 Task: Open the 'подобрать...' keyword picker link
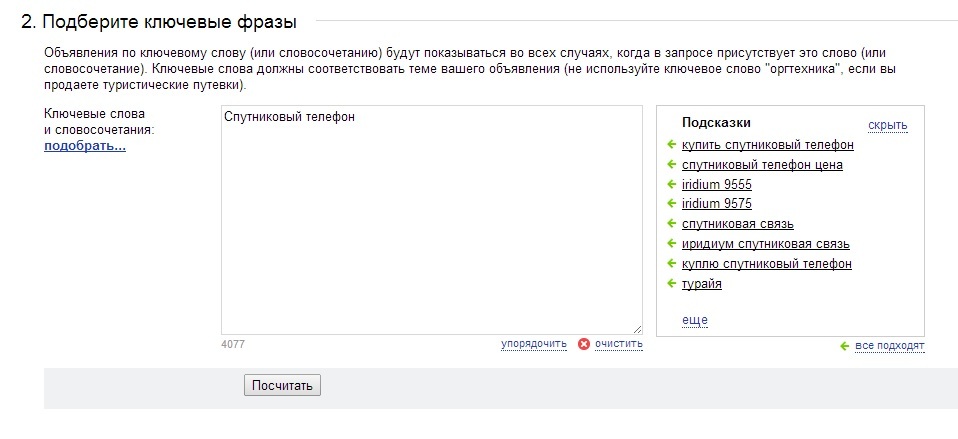click(85, 147)
